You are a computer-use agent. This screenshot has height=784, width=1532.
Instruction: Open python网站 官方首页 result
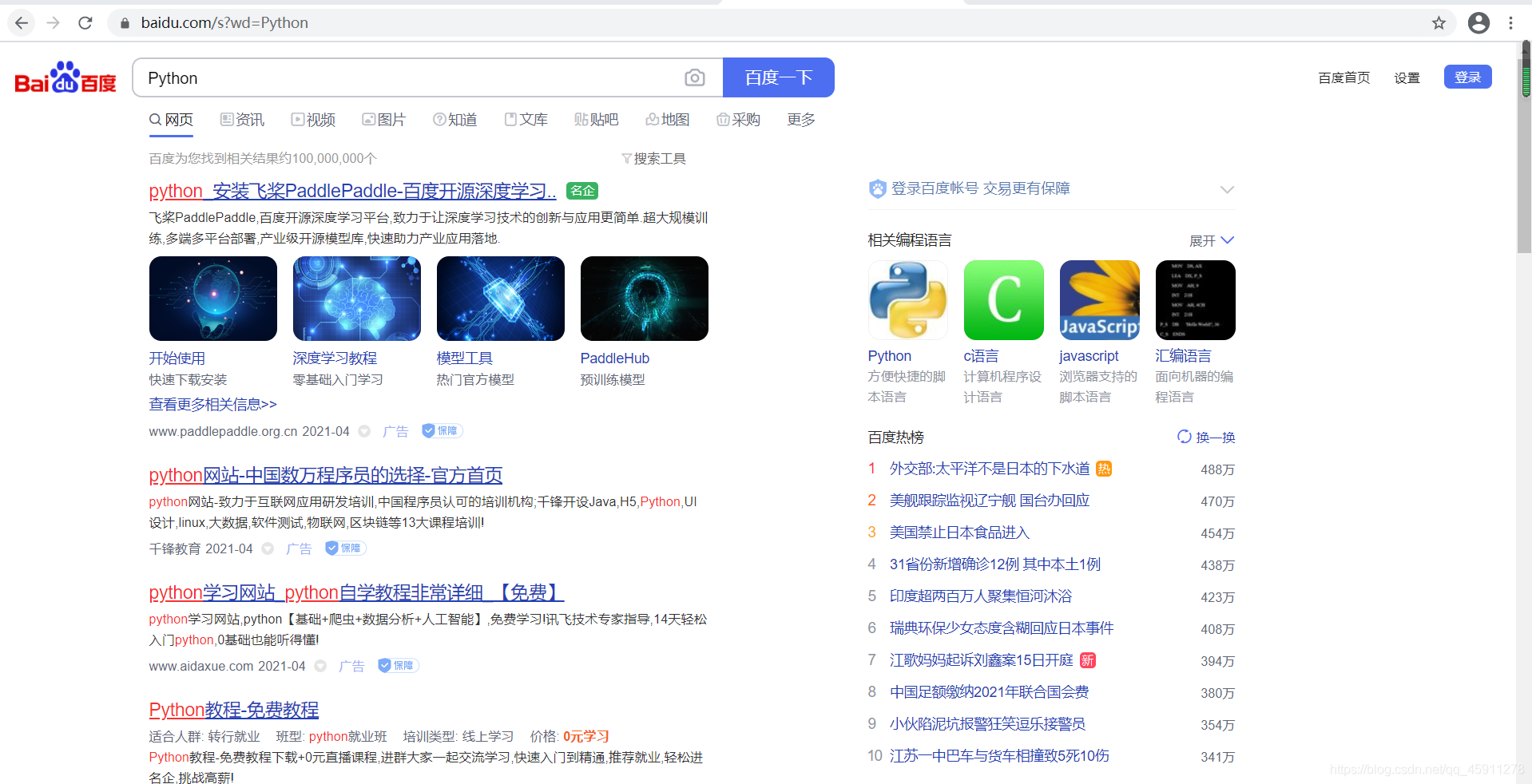tap(326, 475)
